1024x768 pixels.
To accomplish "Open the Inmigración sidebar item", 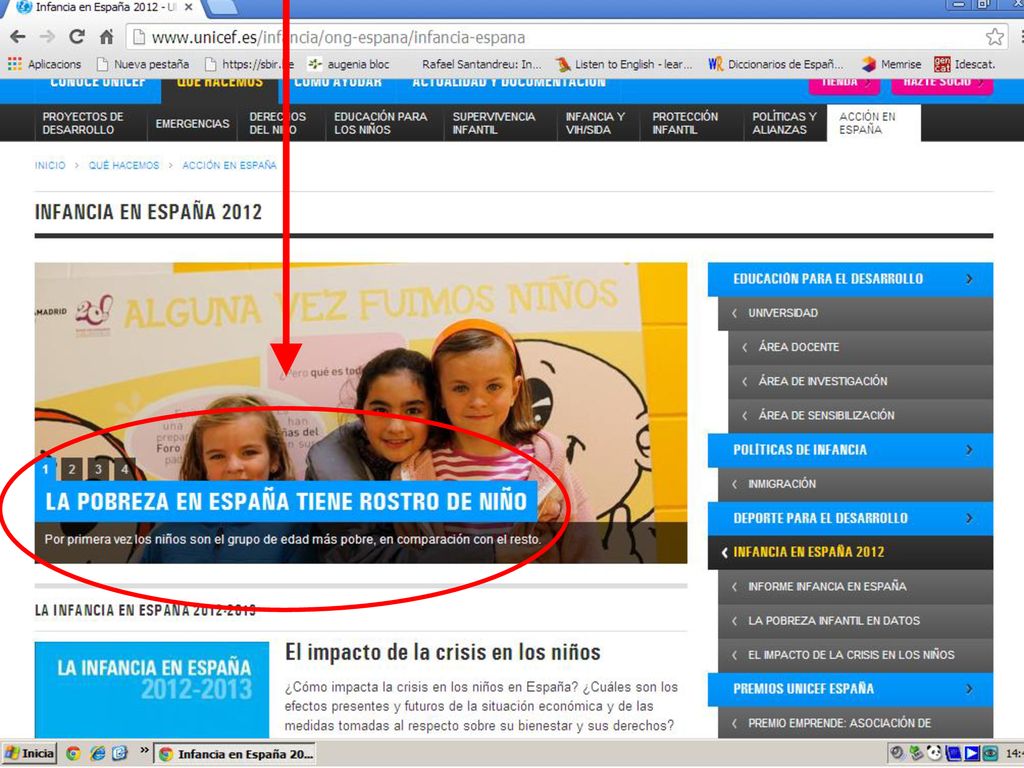I will coord(856,484).
